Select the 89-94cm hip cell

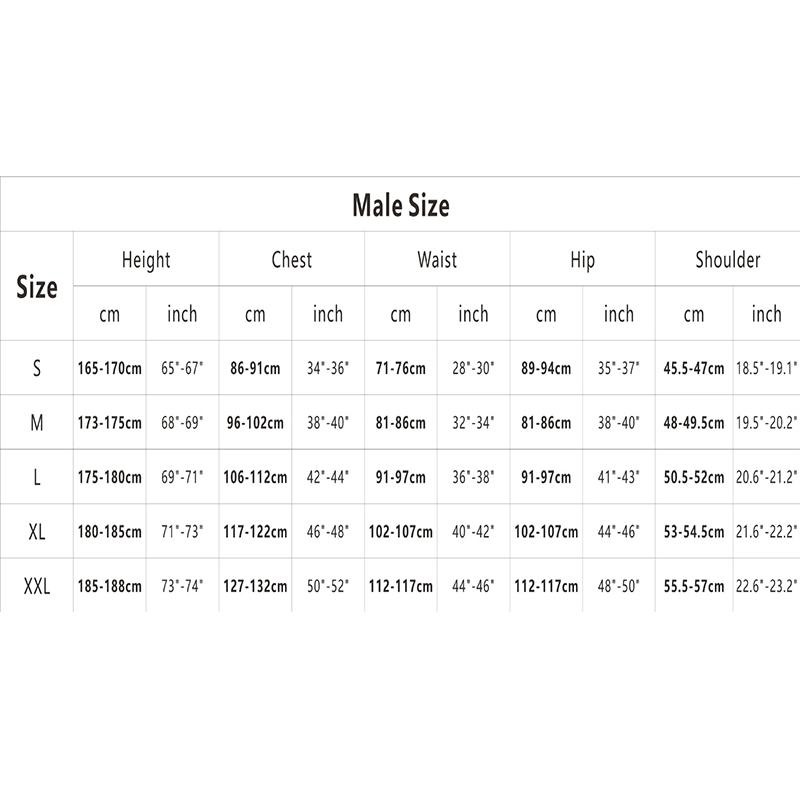pyautogui.click(x=546, y=368)
